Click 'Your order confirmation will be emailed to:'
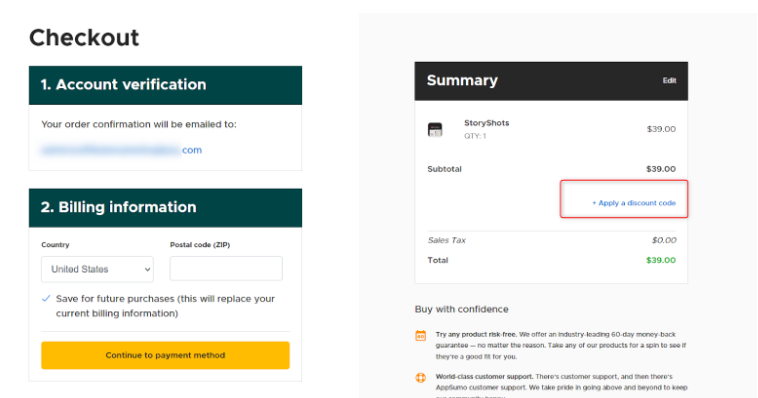The image size is (758, 398). [x=139, y=124]
